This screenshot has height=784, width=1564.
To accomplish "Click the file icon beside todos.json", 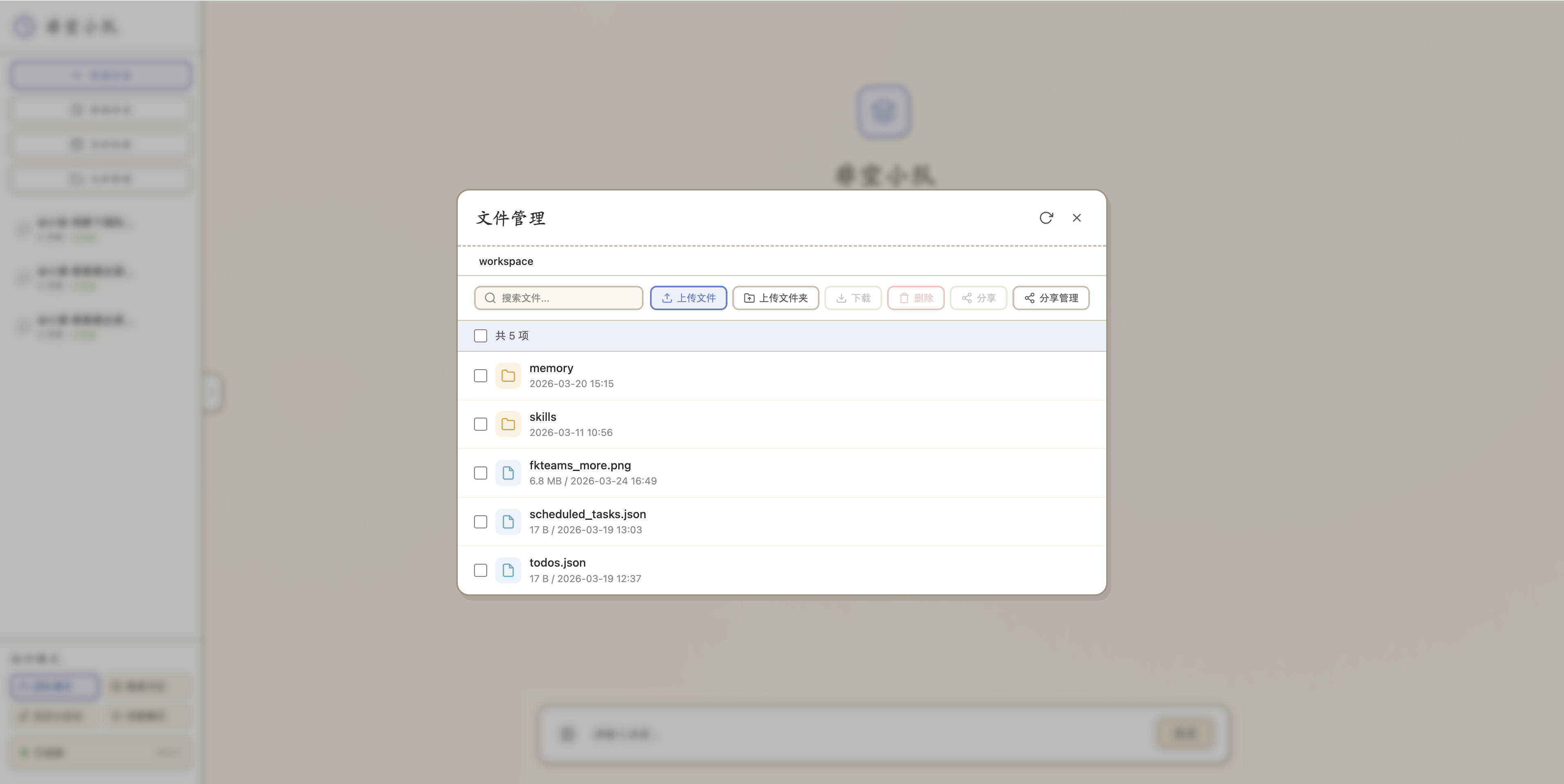I will coord(509,570).
